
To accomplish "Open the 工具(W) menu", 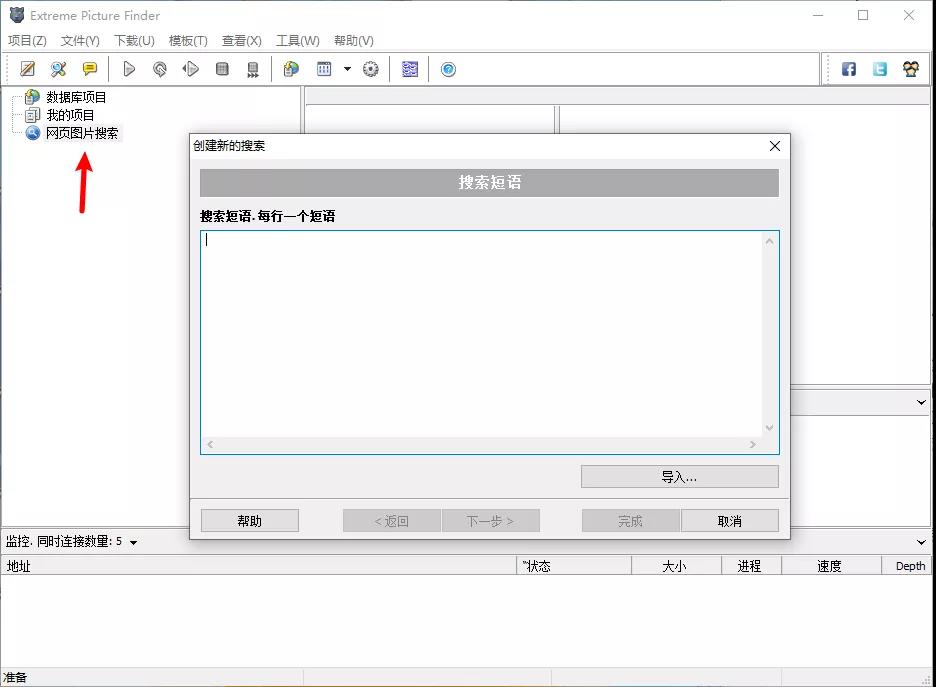I will 297,41.
